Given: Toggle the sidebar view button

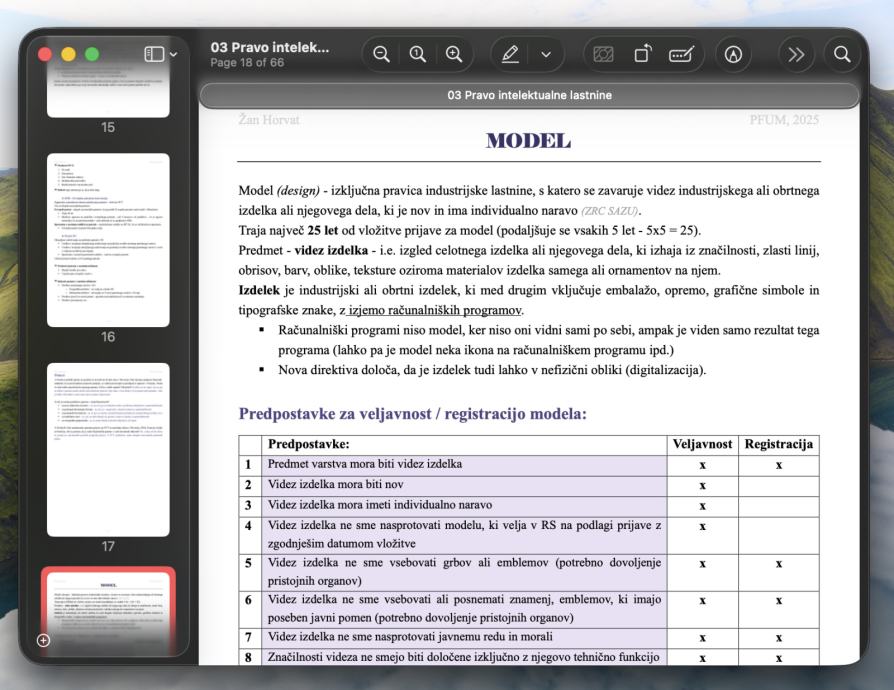Looking at the screenshot, I should coord(154,54).
